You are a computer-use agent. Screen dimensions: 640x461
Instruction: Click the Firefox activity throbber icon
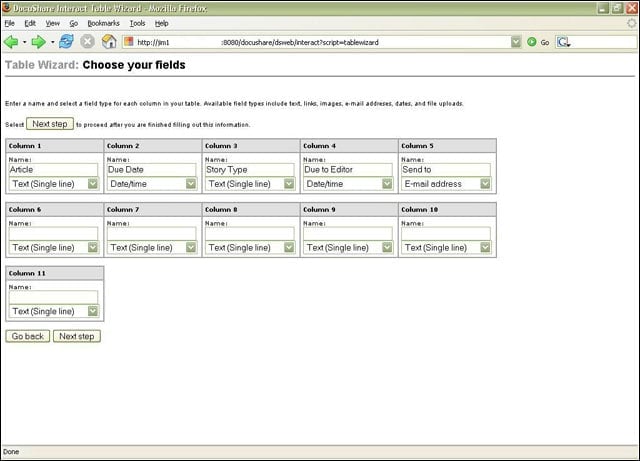click(x=632, y=23)
